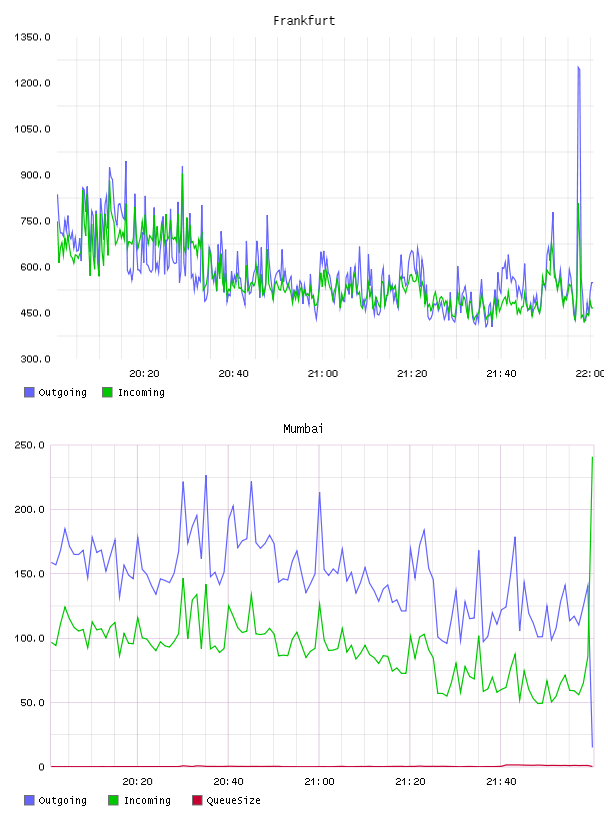Image resolution: width=608 pixels, height=816 pixels.
Task: Click the green Incoming swatch in Frankfurt legend
Action: pos(107,392)
